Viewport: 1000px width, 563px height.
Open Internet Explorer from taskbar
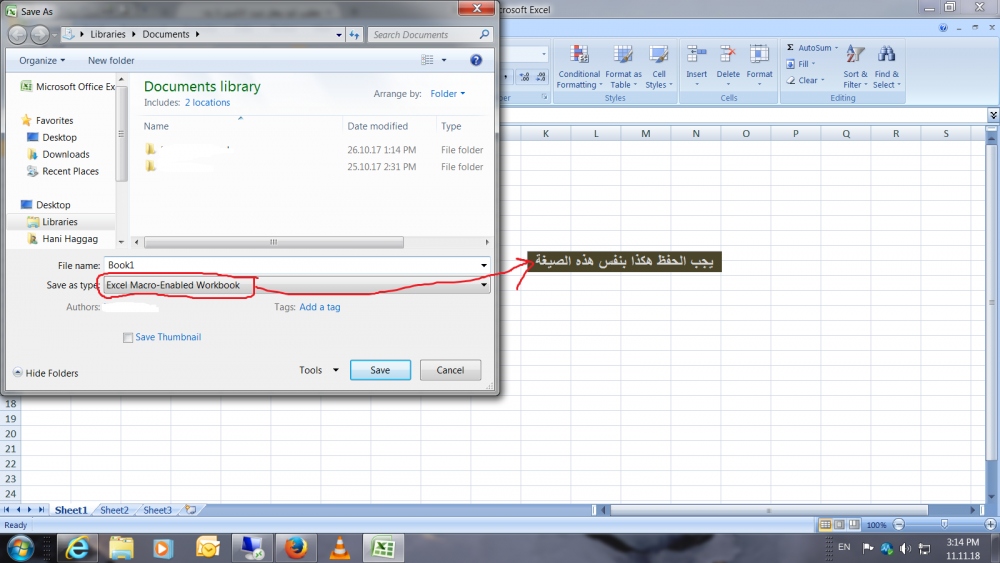pyautogui.click(x=78, y=548)
